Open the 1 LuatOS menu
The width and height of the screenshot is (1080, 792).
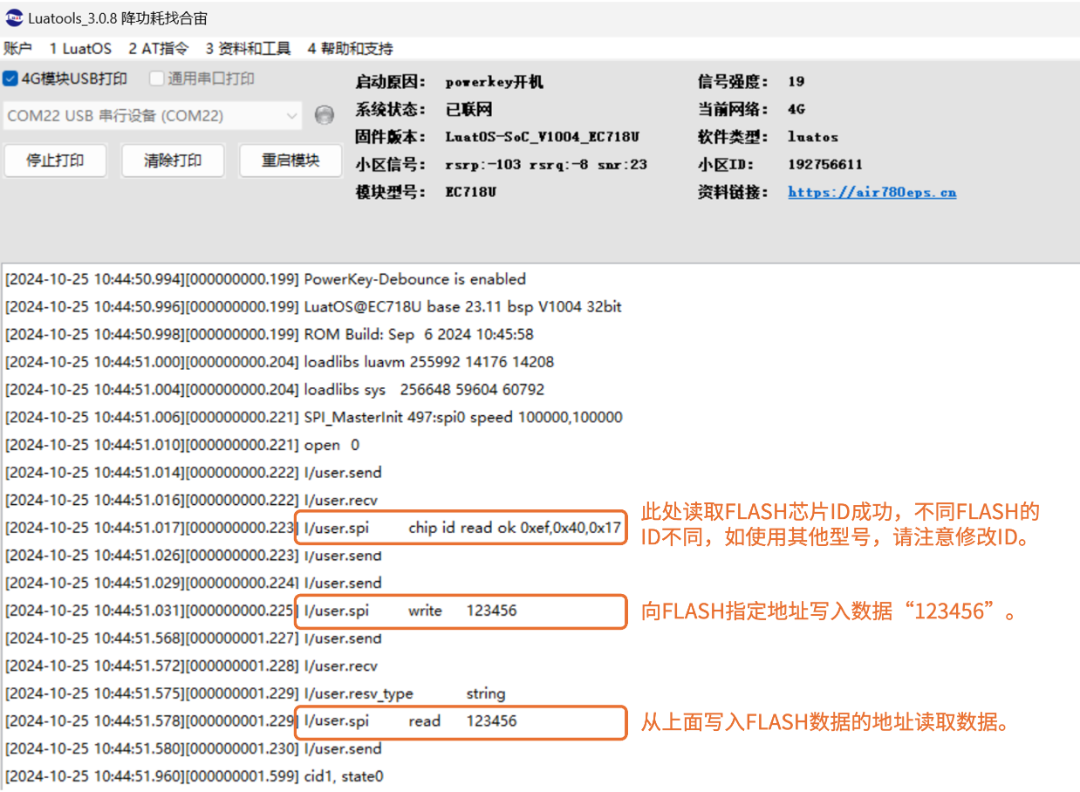point(79,48)
